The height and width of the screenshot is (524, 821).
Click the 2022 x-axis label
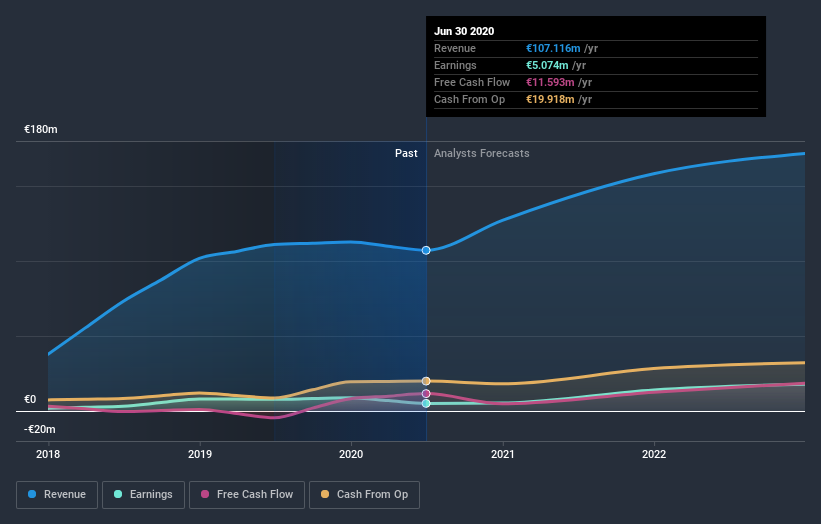click(x=654, y=454)
